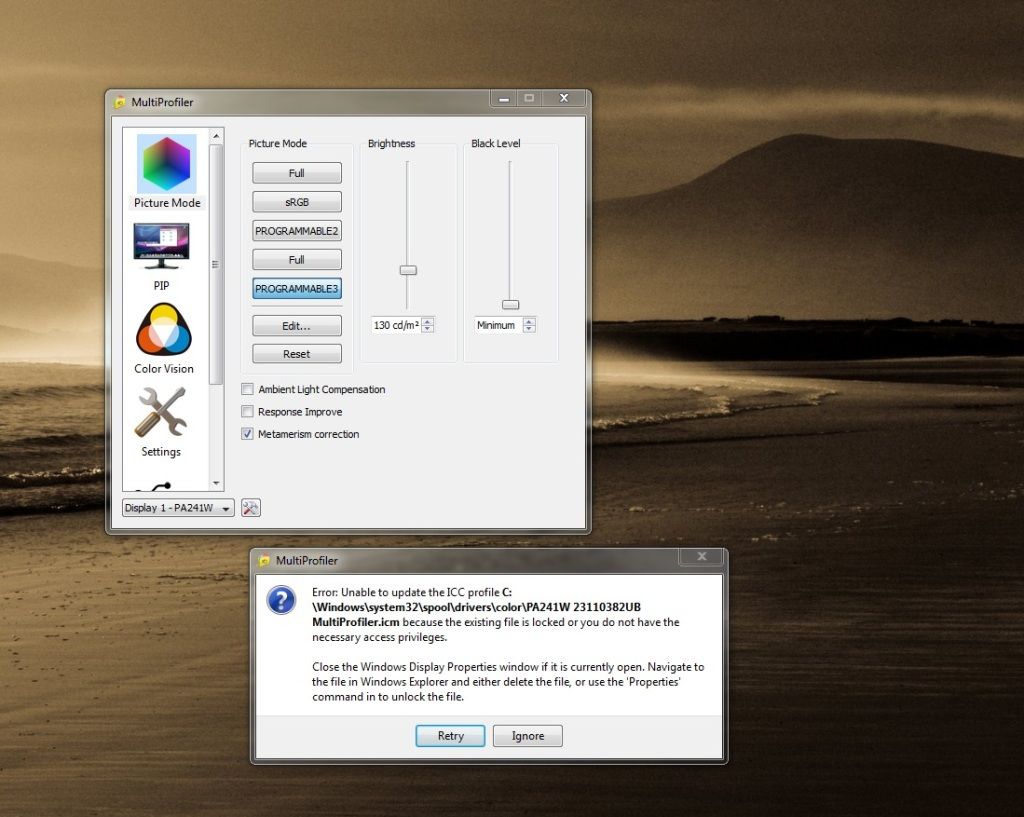Screen dimensions: 1024x817
Task: Click the Brightness slider handle
Action: click(408, 270)
